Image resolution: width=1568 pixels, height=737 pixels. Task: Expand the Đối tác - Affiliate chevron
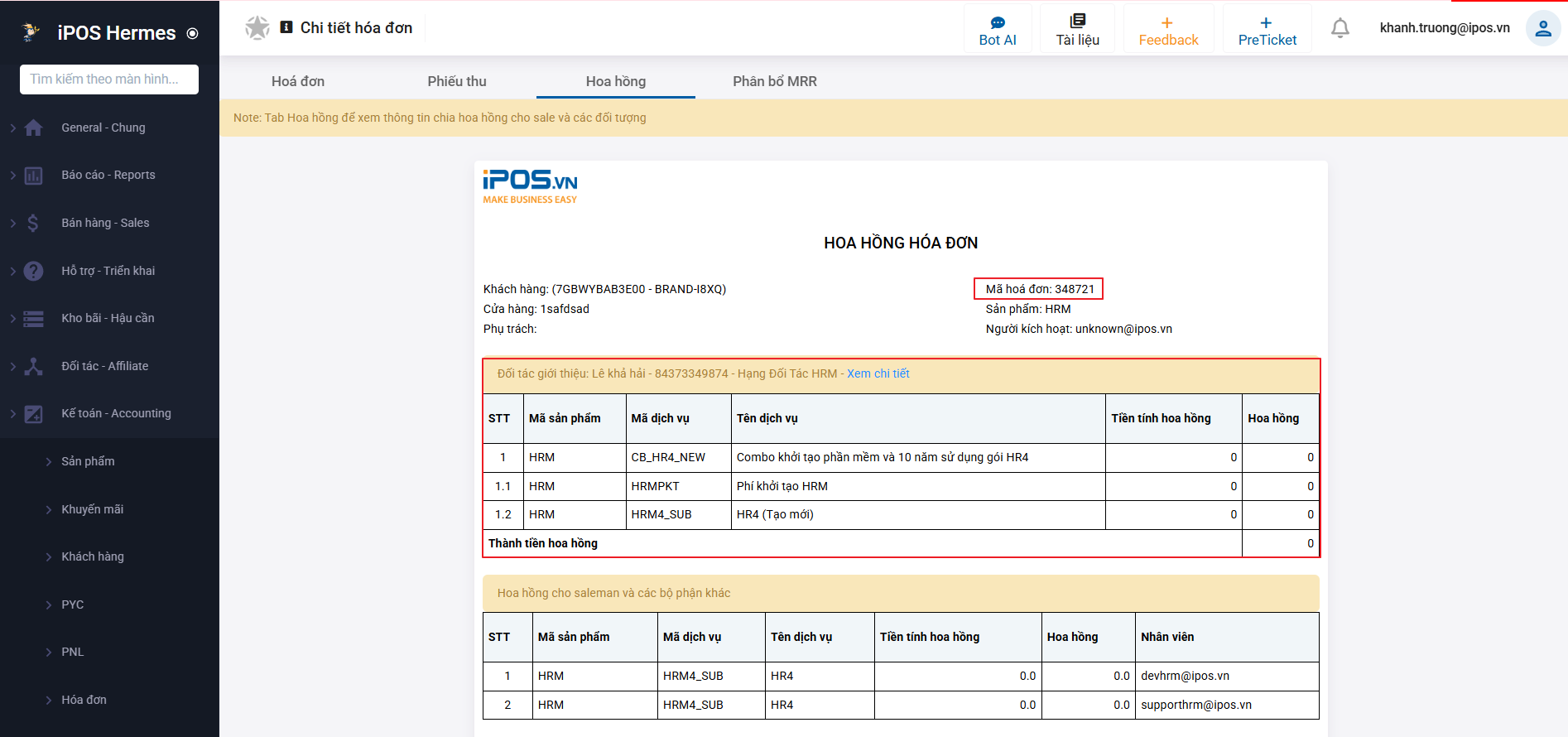tap(12, 366)
